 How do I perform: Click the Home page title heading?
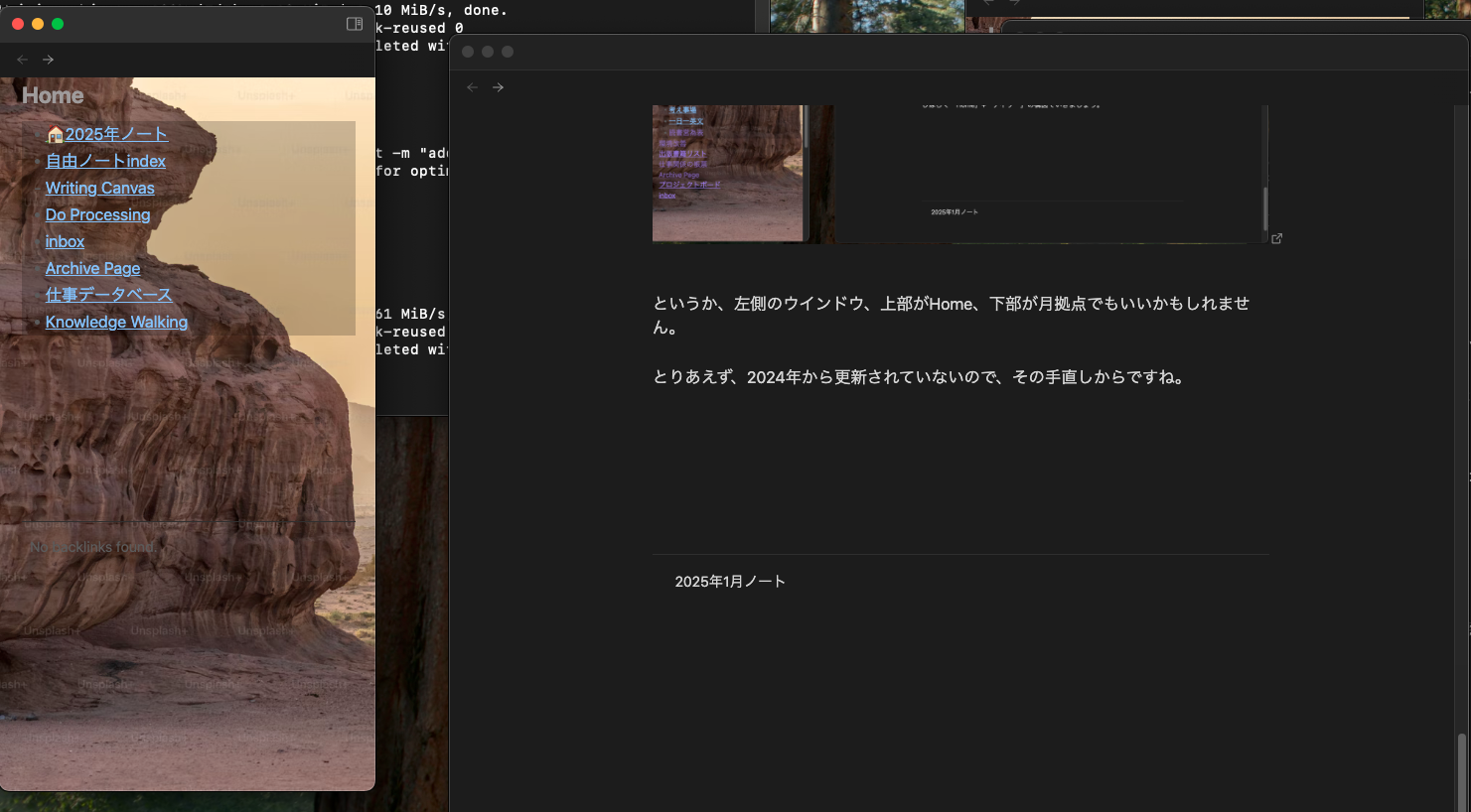pyautogui.click(x=53, y=95)
